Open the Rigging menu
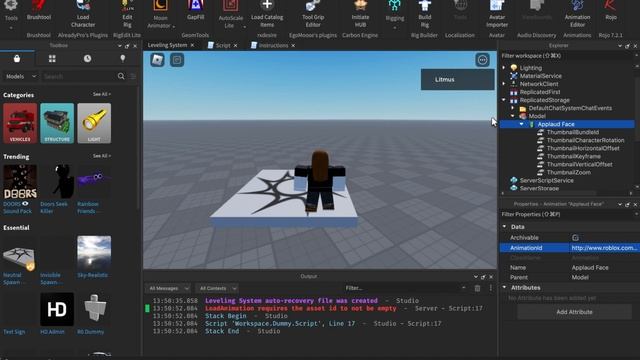640x360 pixels. coord(395,14)
